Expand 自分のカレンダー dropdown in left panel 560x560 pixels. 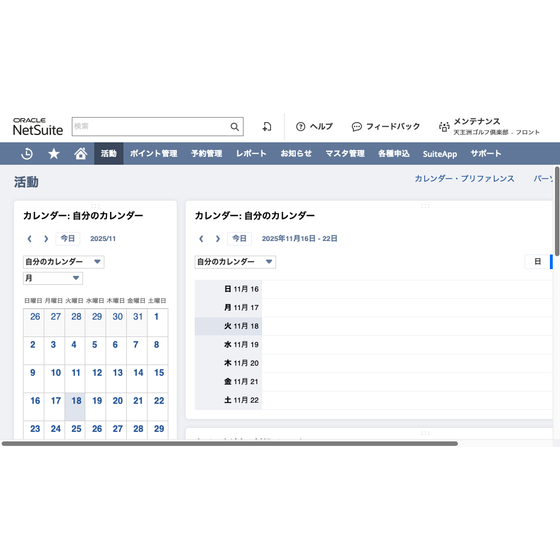tap(97, 262)
